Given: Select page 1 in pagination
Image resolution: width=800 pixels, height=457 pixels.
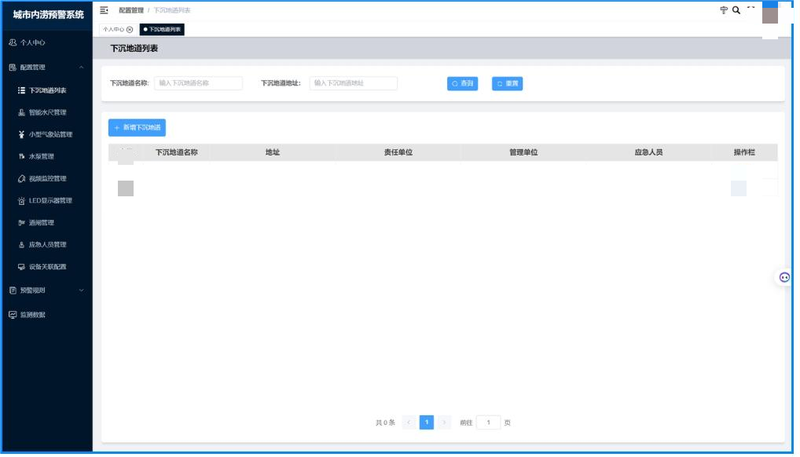Looking at the screenshot, I should point(427,422).
